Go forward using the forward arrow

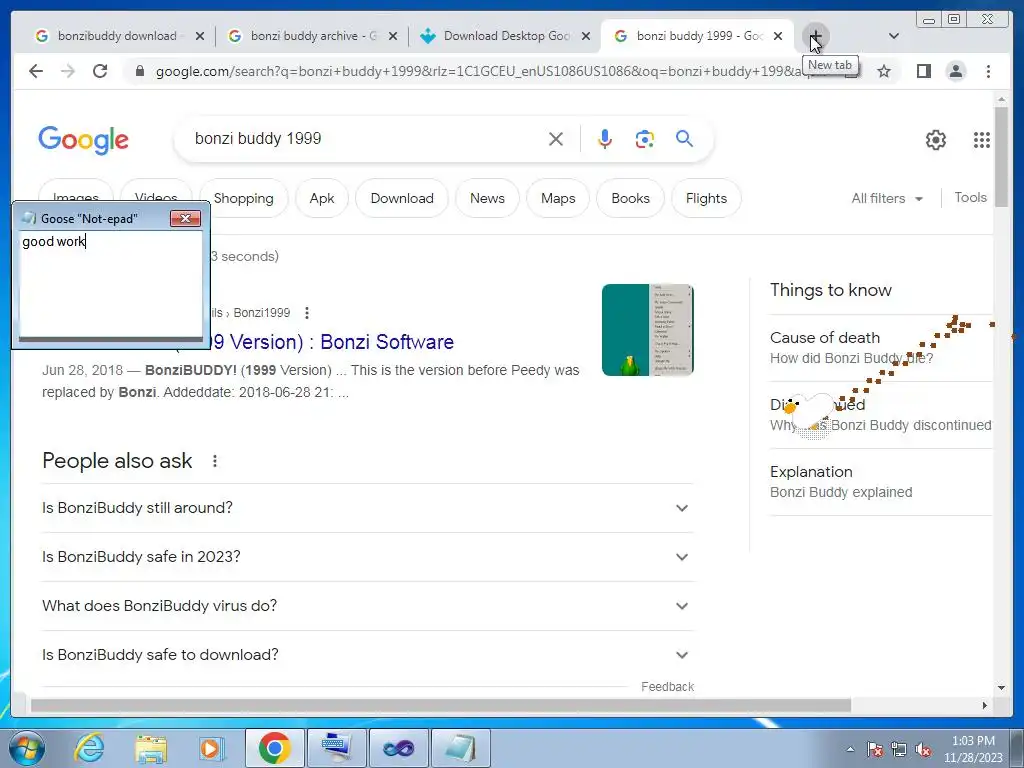tap(68, 71)
